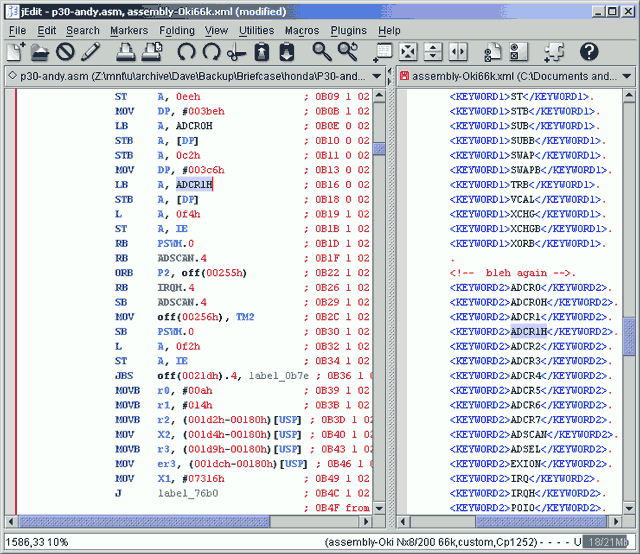Viewport: 640px width, 554px height.
Task: Click the Print toolbar icon
Action: point(125,52)
